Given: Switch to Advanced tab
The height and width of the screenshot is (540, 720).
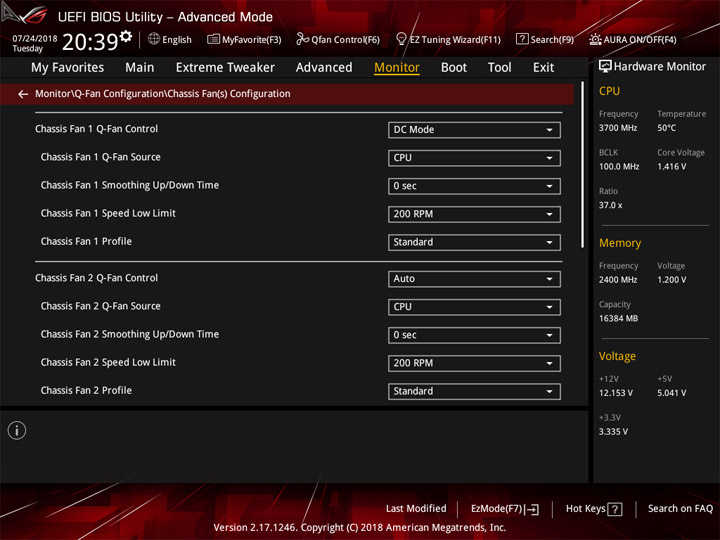Looking at the screenshot, I should [x=324, y=68].
